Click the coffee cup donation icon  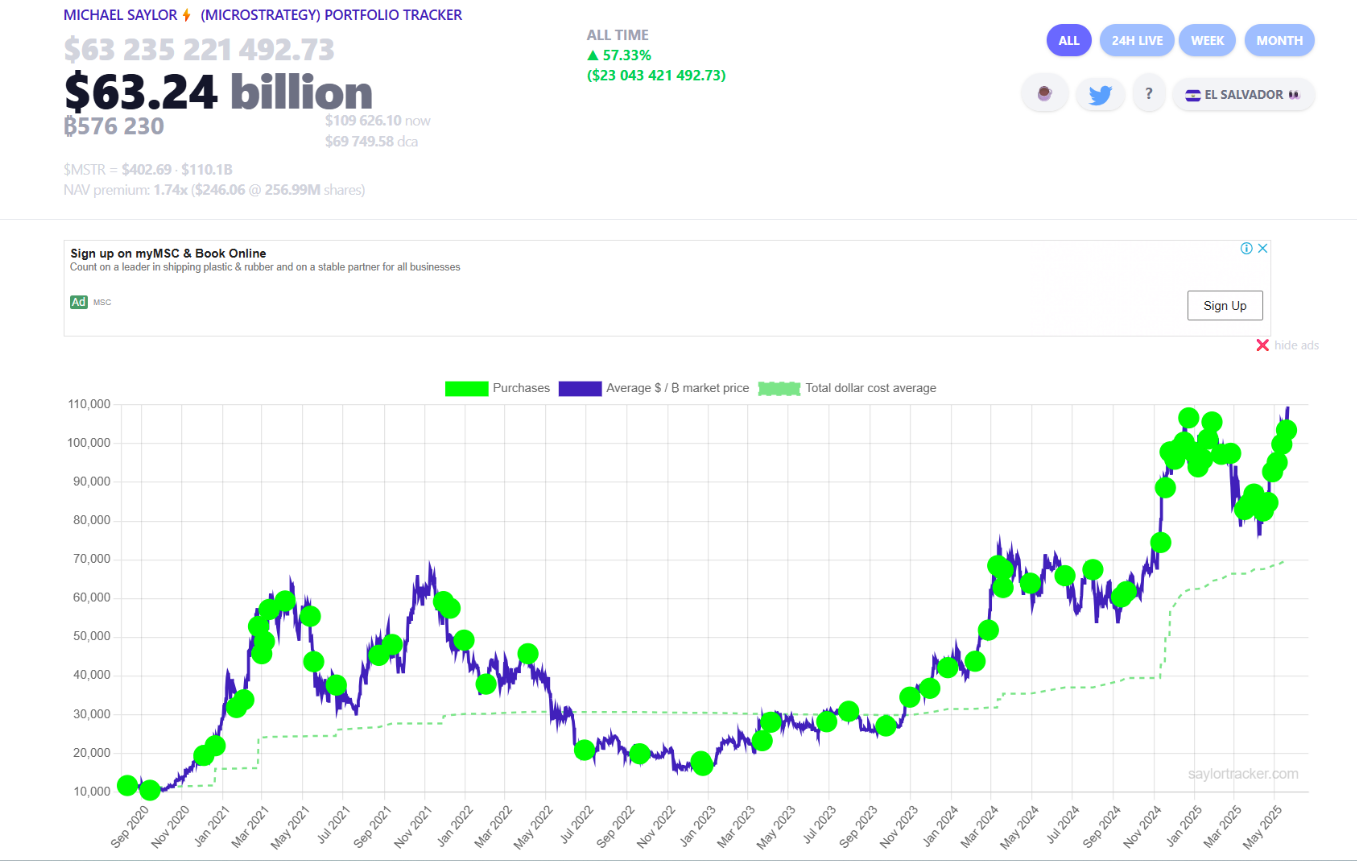1045,93
